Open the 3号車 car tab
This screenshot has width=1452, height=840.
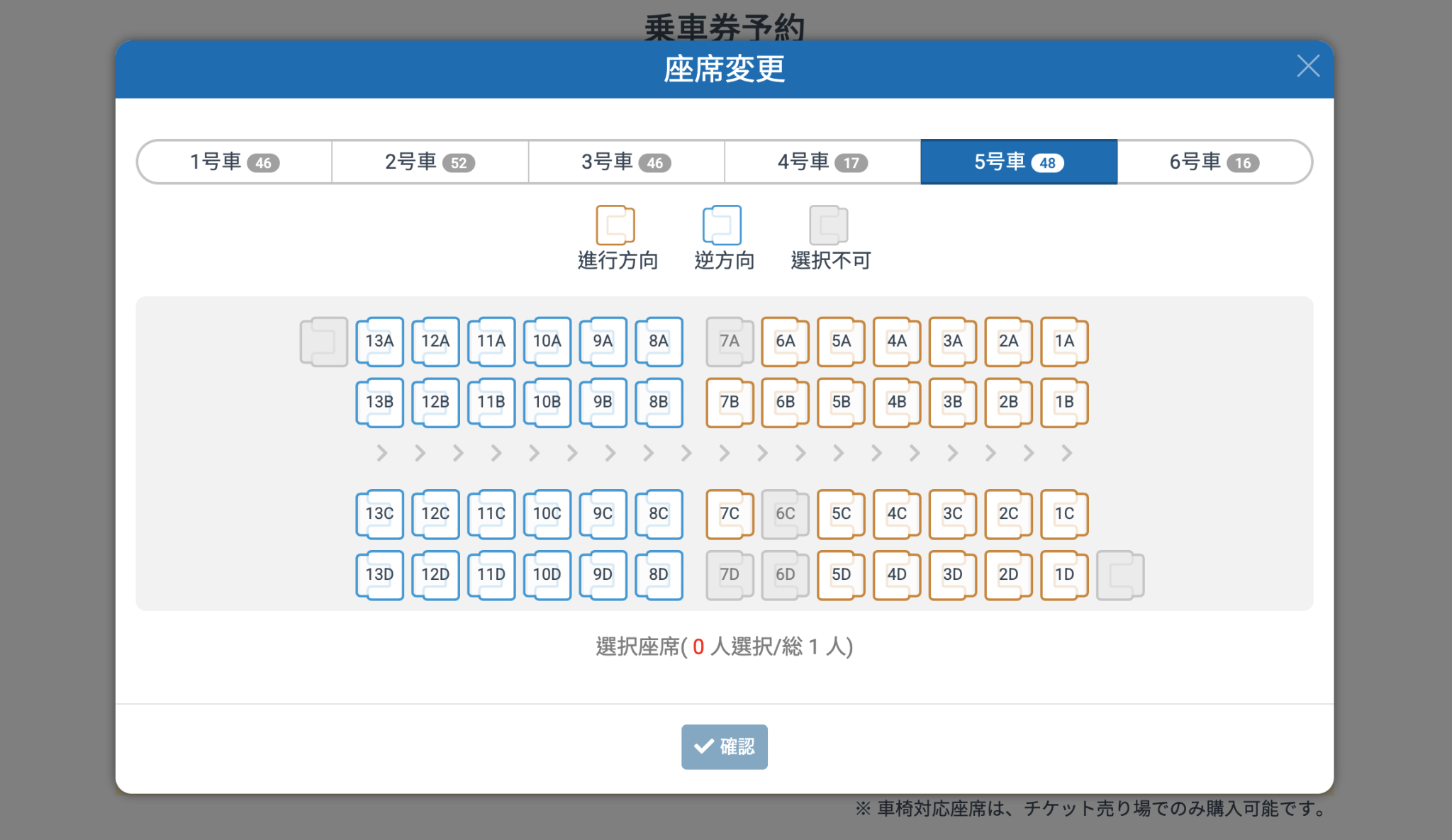click(x=627, y=162)
